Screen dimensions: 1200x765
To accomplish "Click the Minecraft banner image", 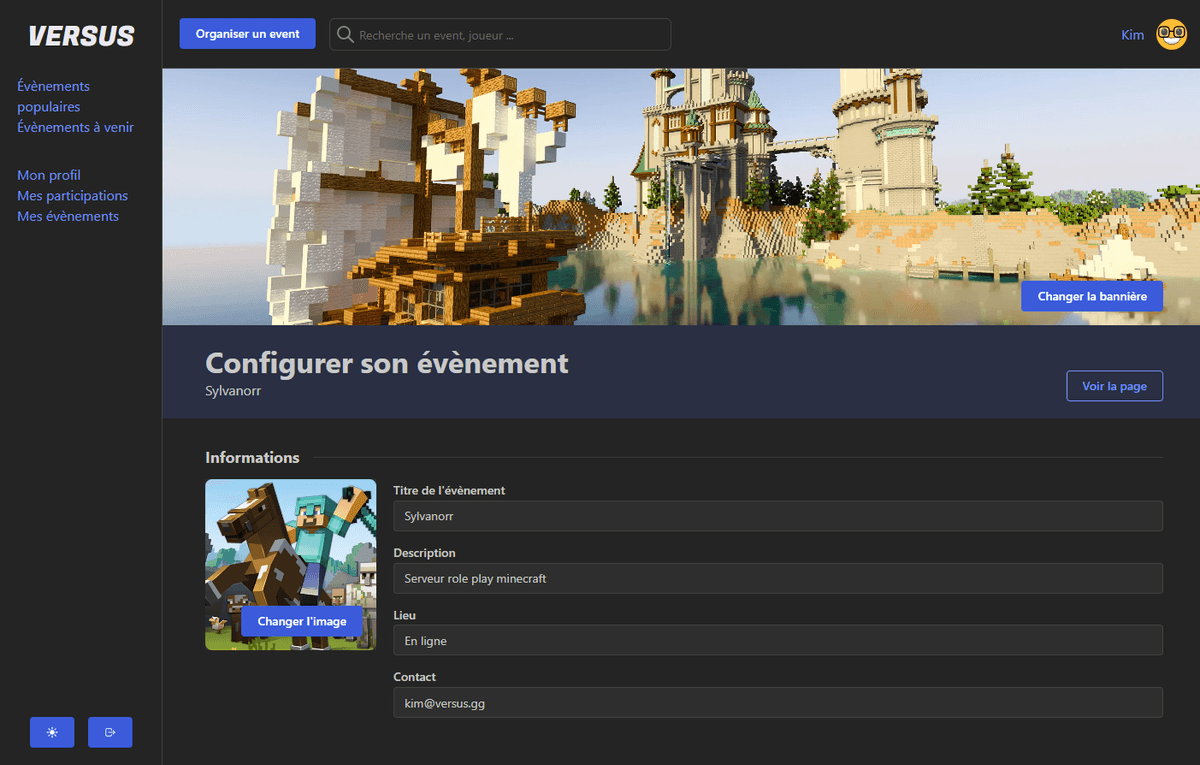I will [681, 197].
